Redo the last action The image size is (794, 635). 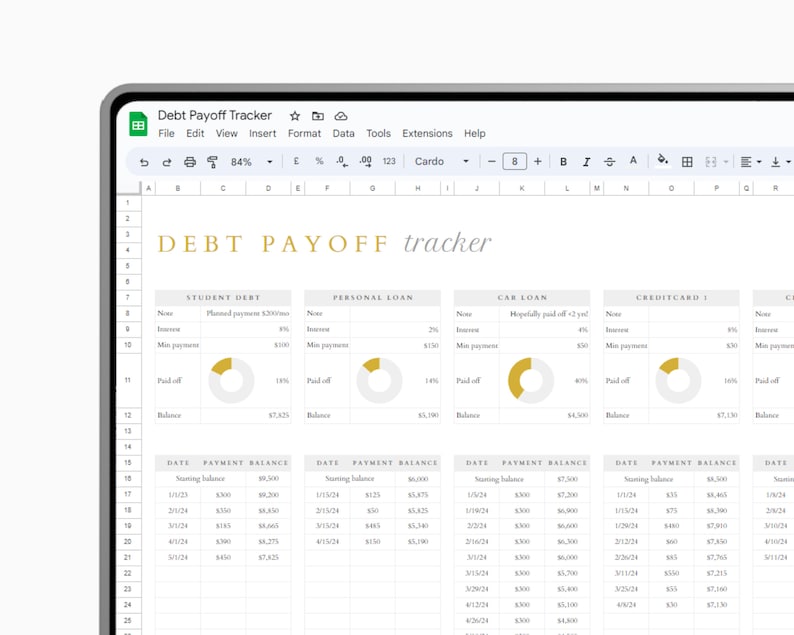[167, 162]
